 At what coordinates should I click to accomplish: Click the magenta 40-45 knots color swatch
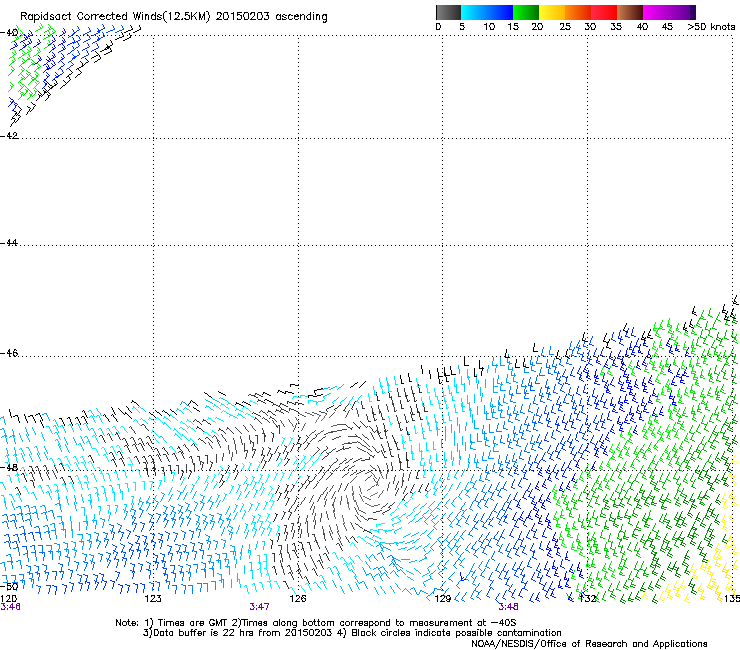tap(656, 12)
